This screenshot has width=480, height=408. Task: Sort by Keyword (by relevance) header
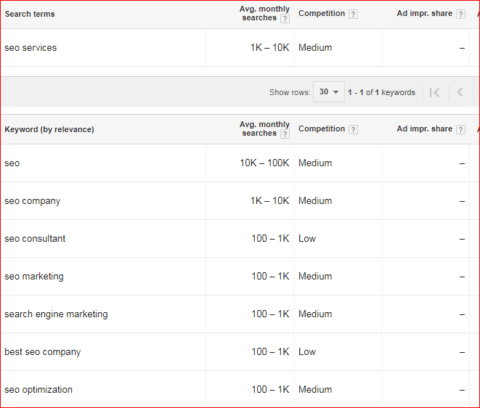pos(49,129)
